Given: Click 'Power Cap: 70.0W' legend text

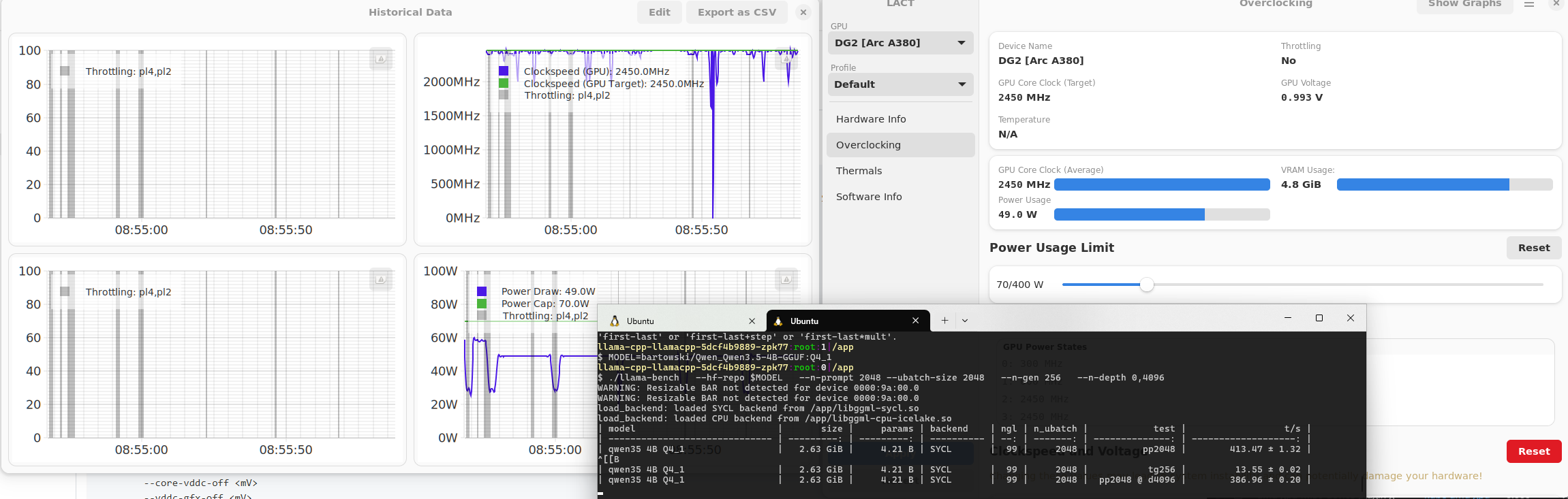Looking at the screenshot, I should [x=545, y=304].
